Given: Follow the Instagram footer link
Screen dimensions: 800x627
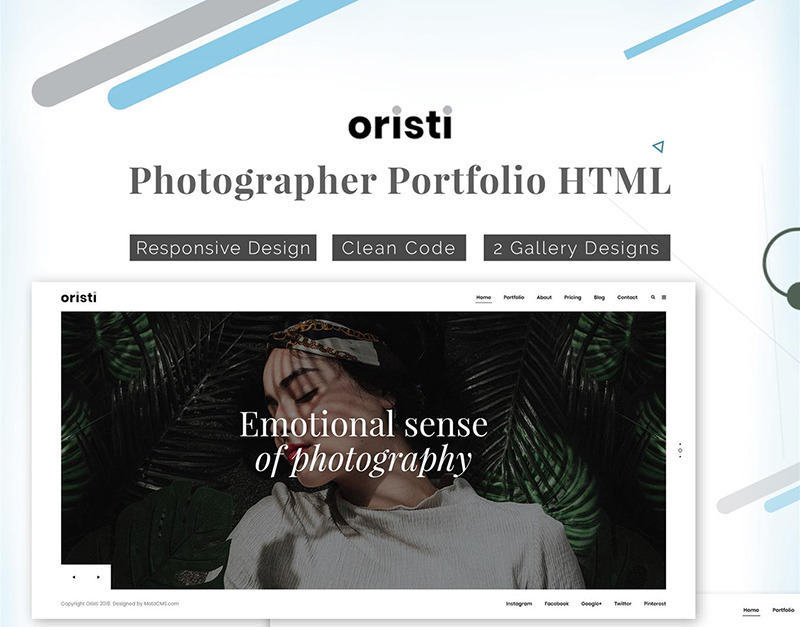Looking at the screenshot, I should 519,604.
